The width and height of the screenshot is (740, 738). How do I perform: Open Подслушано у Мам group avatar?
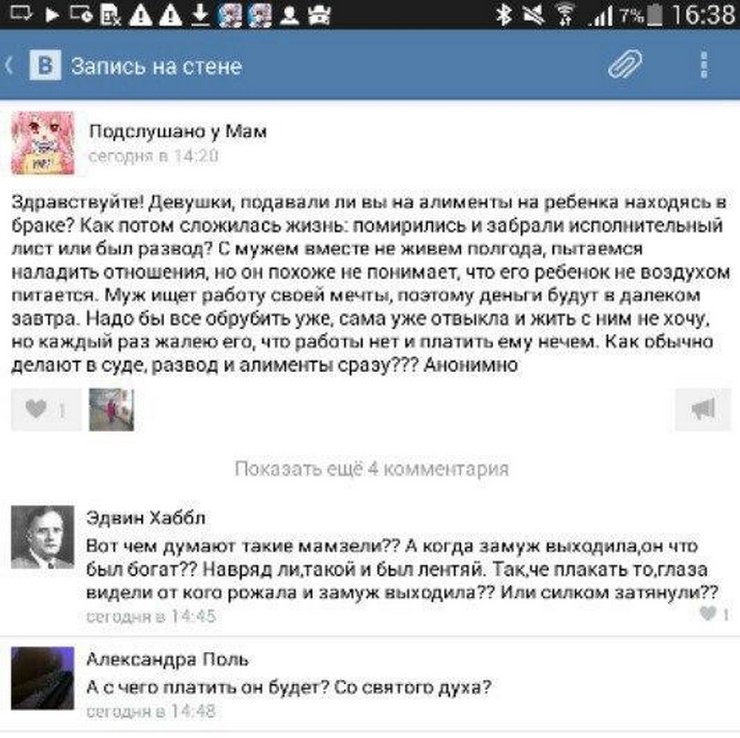pos(43,143)
